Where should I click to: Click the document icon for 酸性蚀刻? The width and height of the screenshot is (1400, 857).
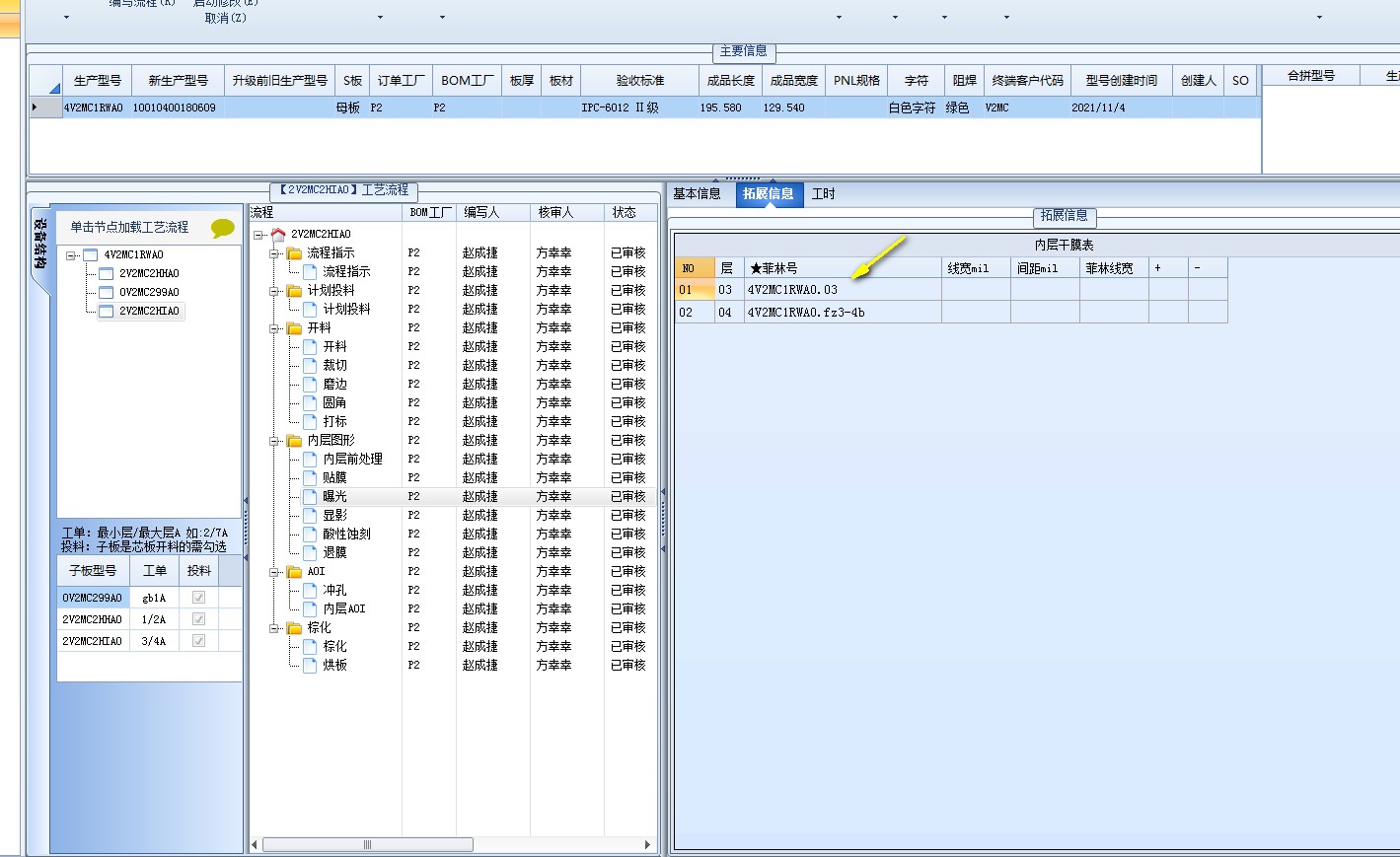point(310,535)
